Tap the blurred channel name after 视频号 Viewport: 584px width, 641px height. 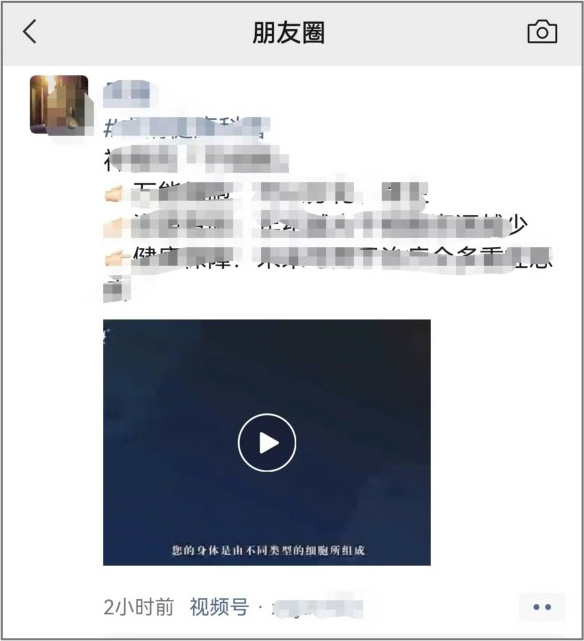[x=318, y=607]
